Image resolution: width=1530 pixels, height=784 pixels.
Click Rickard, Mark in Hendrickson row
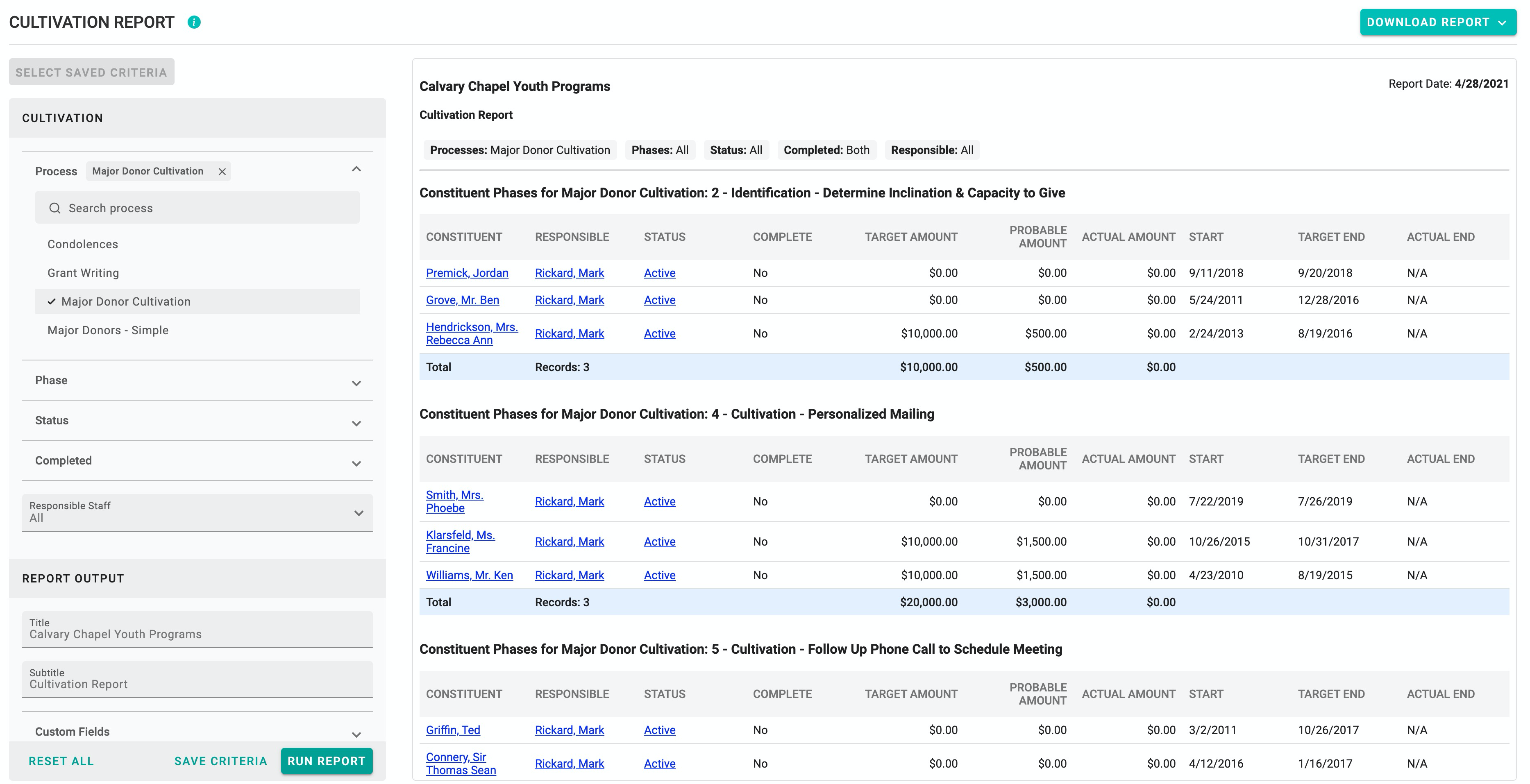569,333
